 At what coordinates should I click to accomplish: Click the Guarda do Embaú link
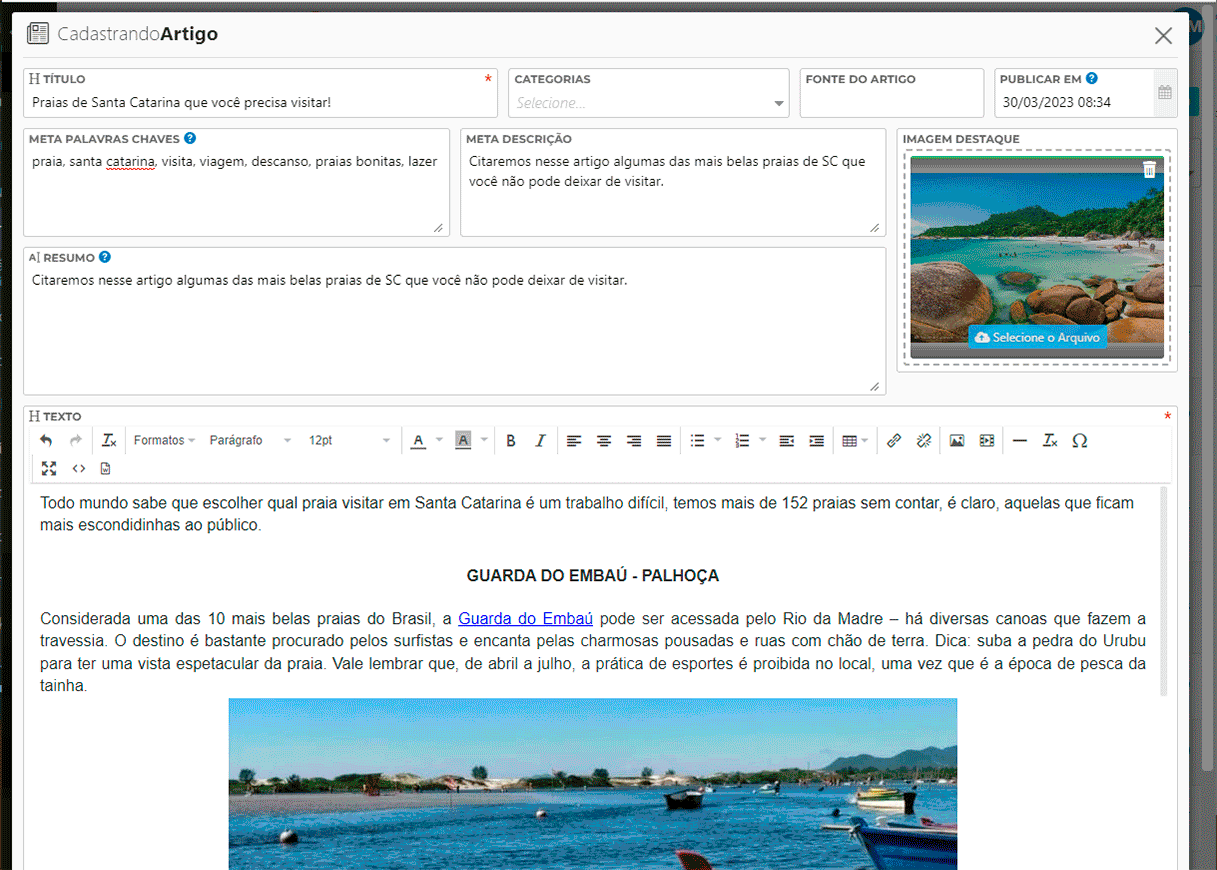pos(526,618)
